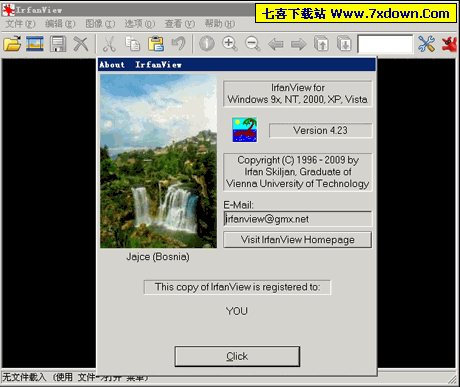
Task: Delete file with the X toolbar icon
Action: pos(81,44)
